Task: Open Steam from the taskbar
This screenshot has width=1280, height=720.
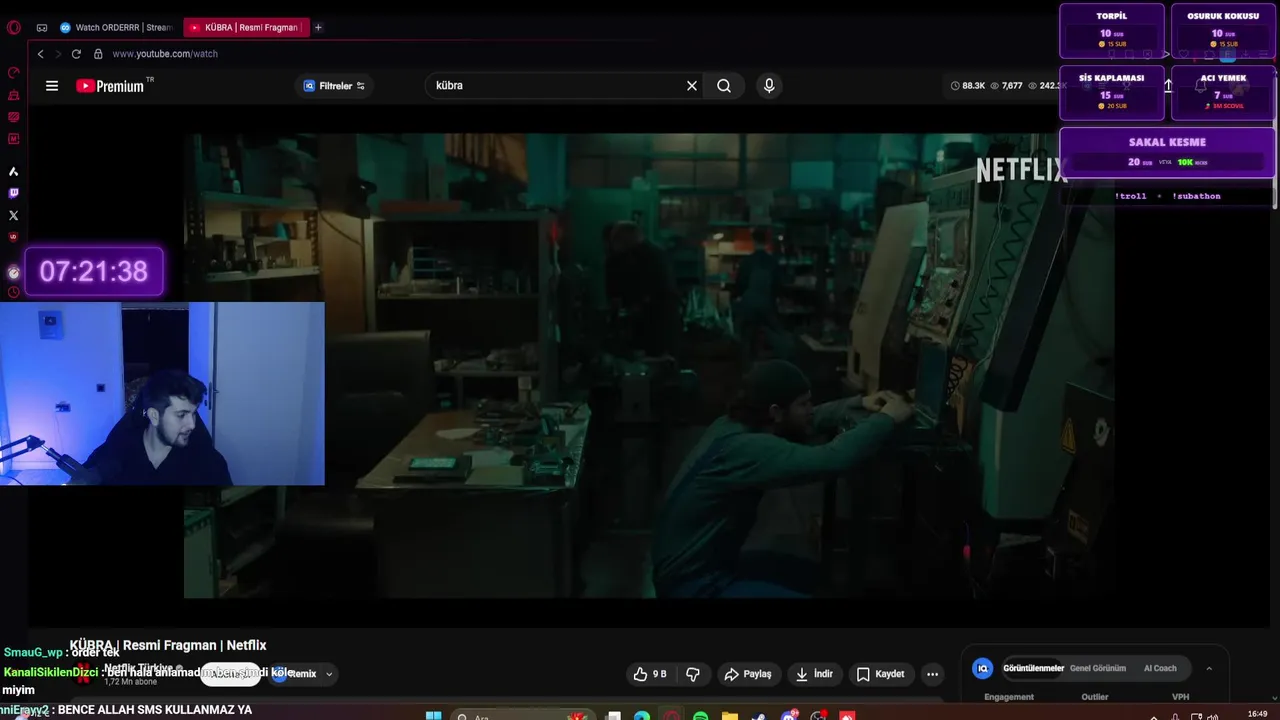Action: point(759,716)
